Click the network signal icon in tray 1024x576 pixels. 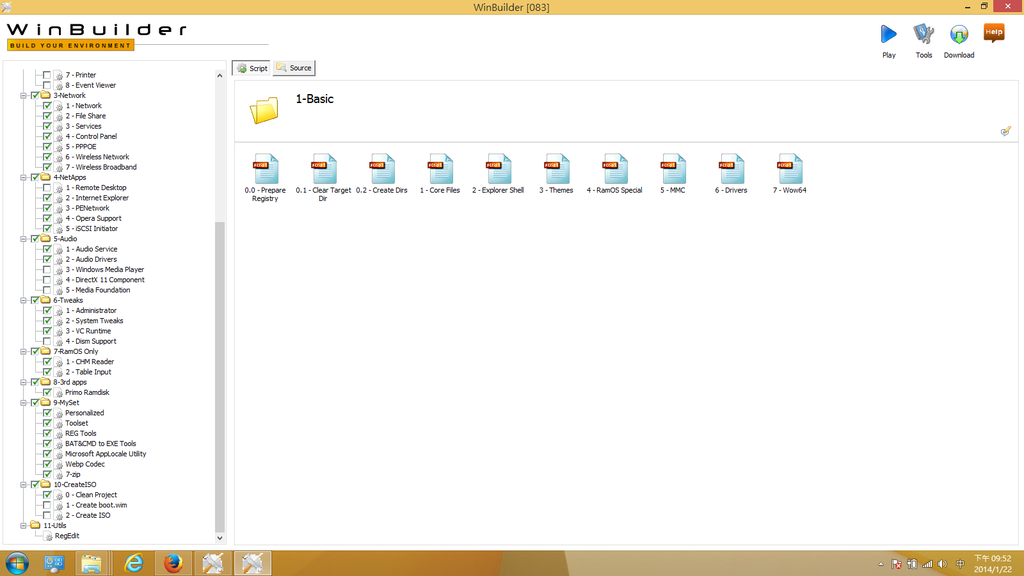click(x=927, y=564)
